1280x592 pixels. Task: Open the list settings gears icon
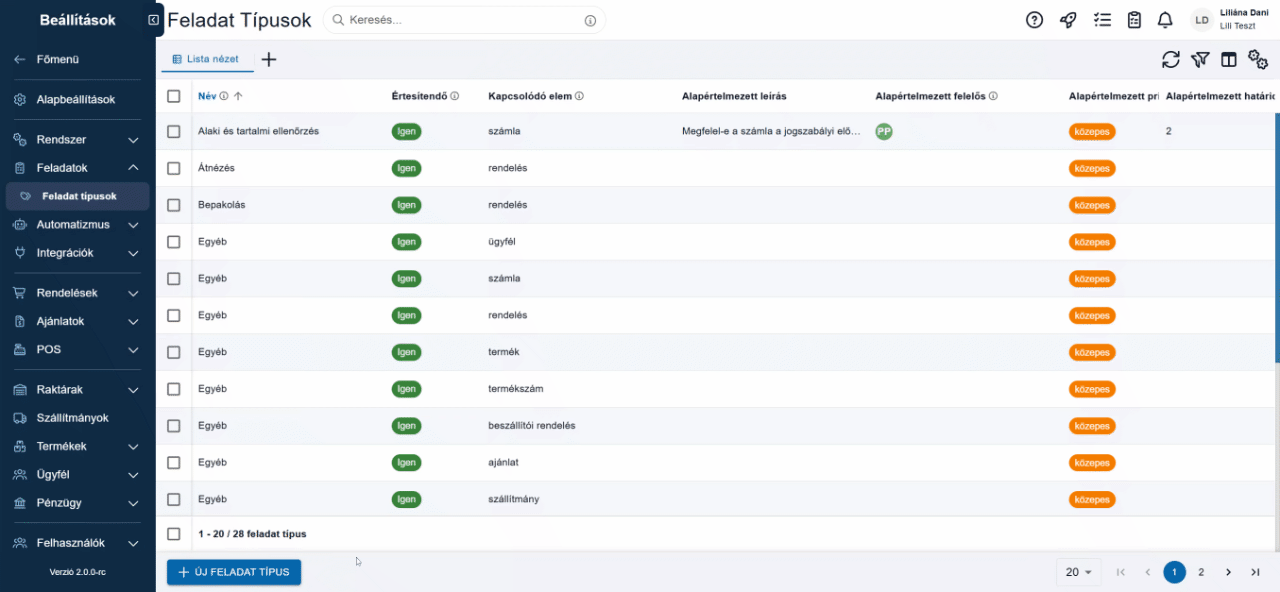pos(1258,59)
